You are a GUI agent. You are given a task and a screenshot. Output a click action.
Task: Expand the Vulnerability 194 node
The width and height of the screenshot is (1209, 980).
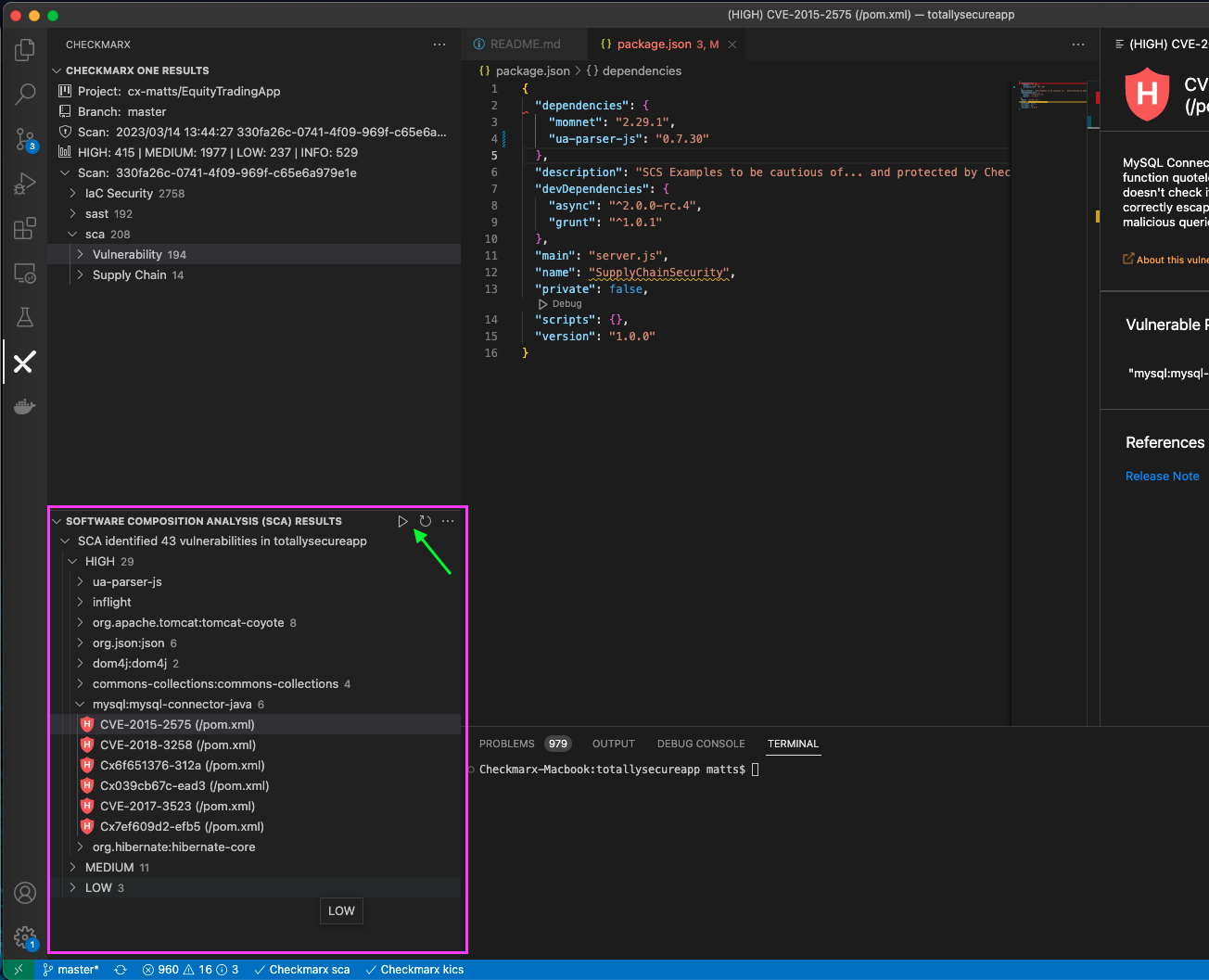[x=80, y=254]
